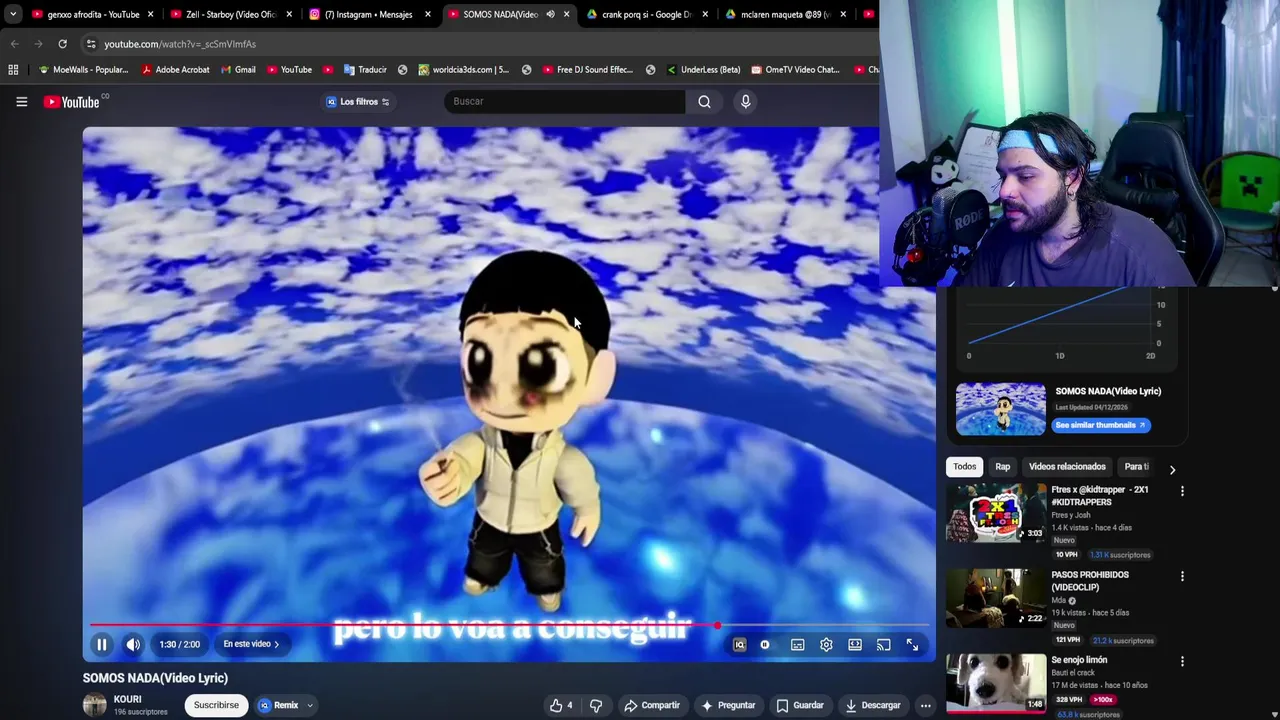Open OmeTV Video Chat bookmark
Screen dimensions: 1280x720
click(x=795, y=70)
